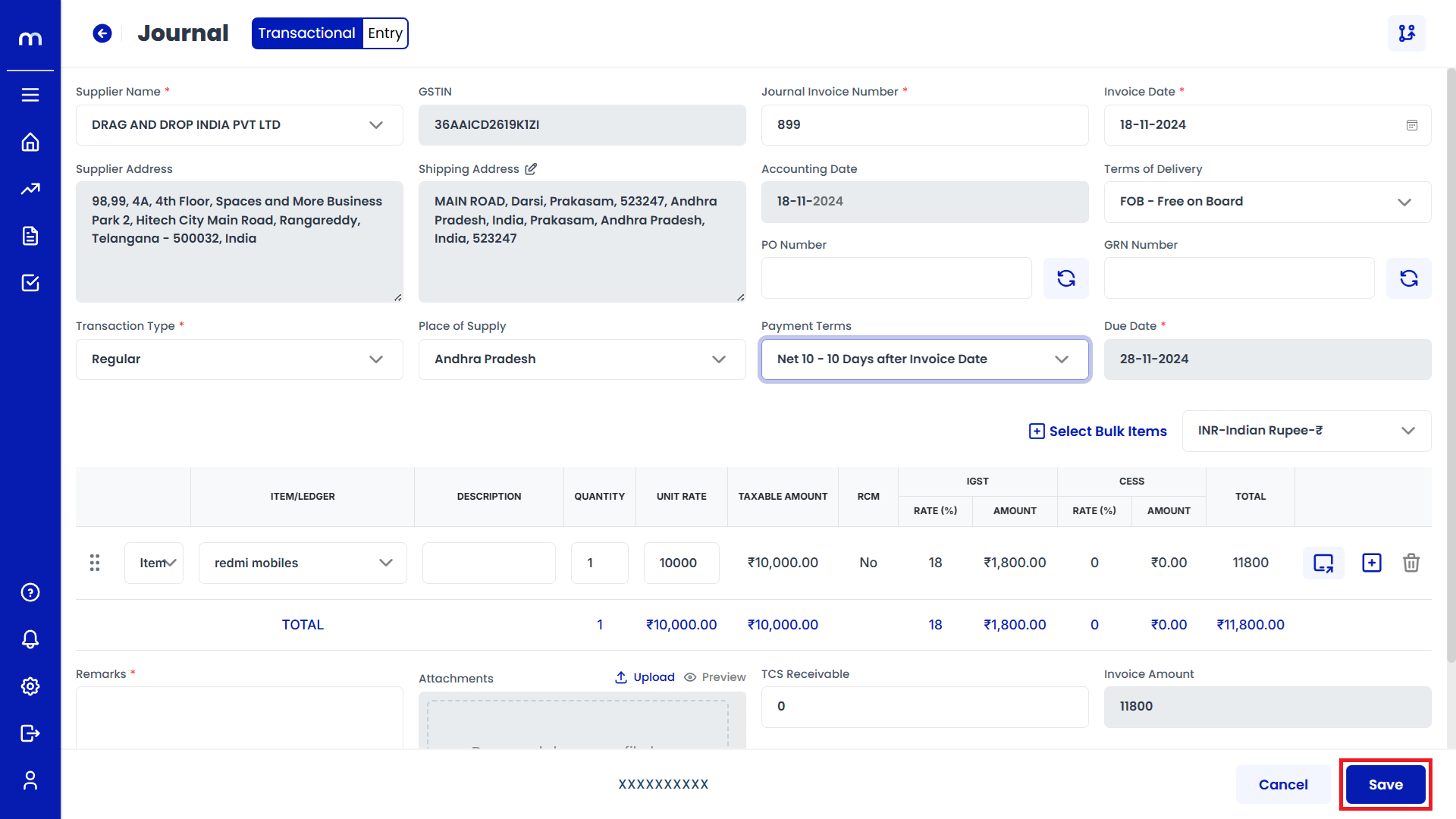Click the branch icon at top right
Viewport: 1456px width, 819px height.
point(1406,33)
